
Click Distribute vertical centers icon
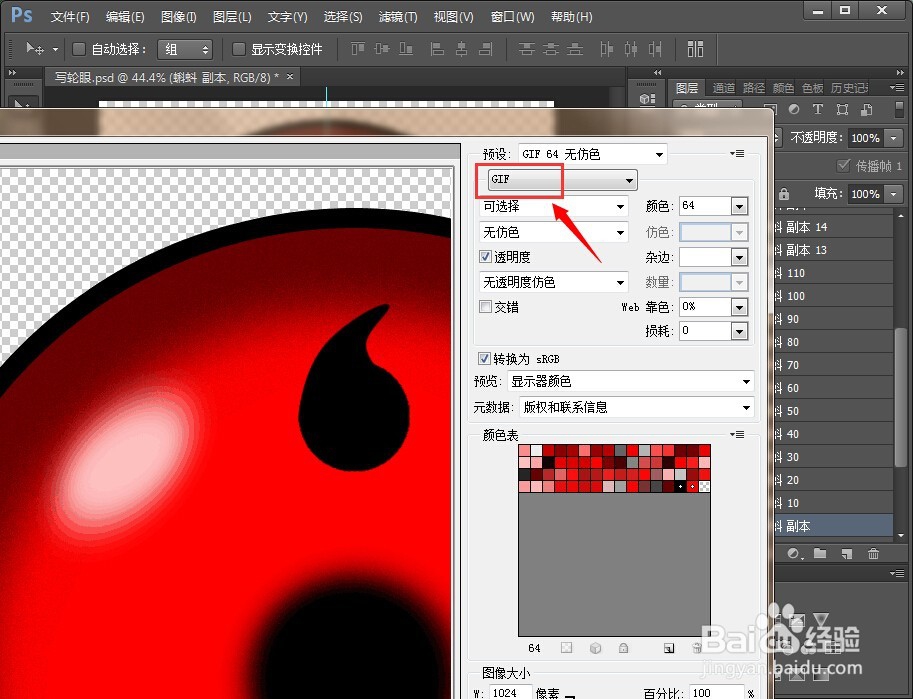(551, 49)
